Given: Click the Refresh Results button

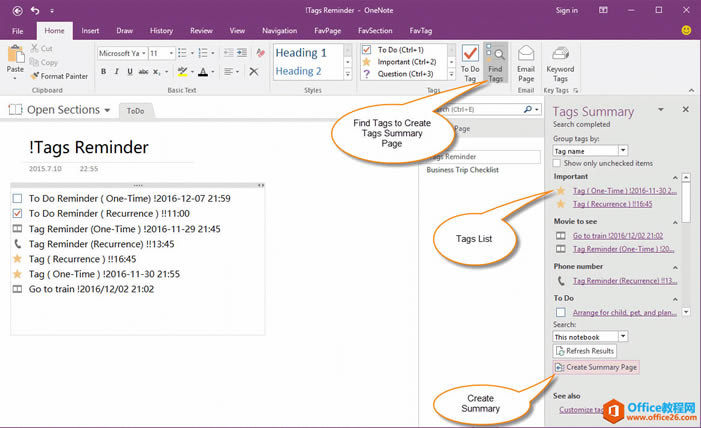Looking at the screenshot, I should click(x=584, y=351).
